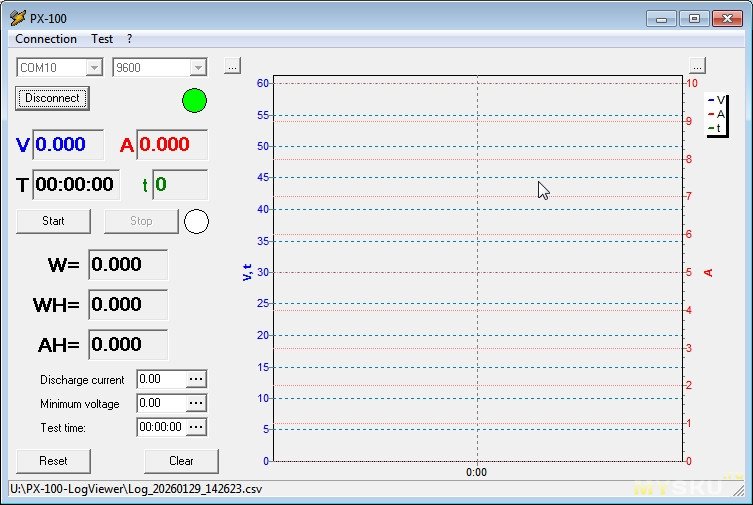The height and width of the screenshot is (505, 753).
Task: Open Test time ellipsis editor button
Action: pos(197,427)
